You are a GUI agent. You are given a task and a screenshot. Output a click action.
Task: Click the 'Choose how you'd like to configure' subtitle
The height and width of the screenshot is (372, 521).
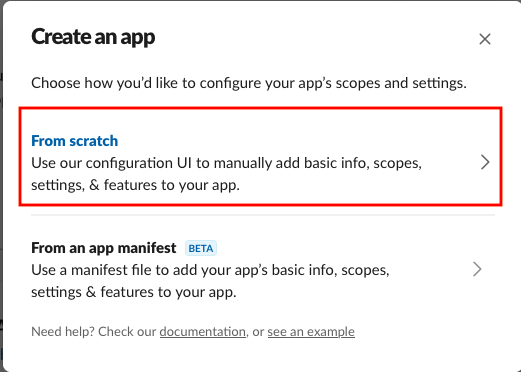(249, 83)
